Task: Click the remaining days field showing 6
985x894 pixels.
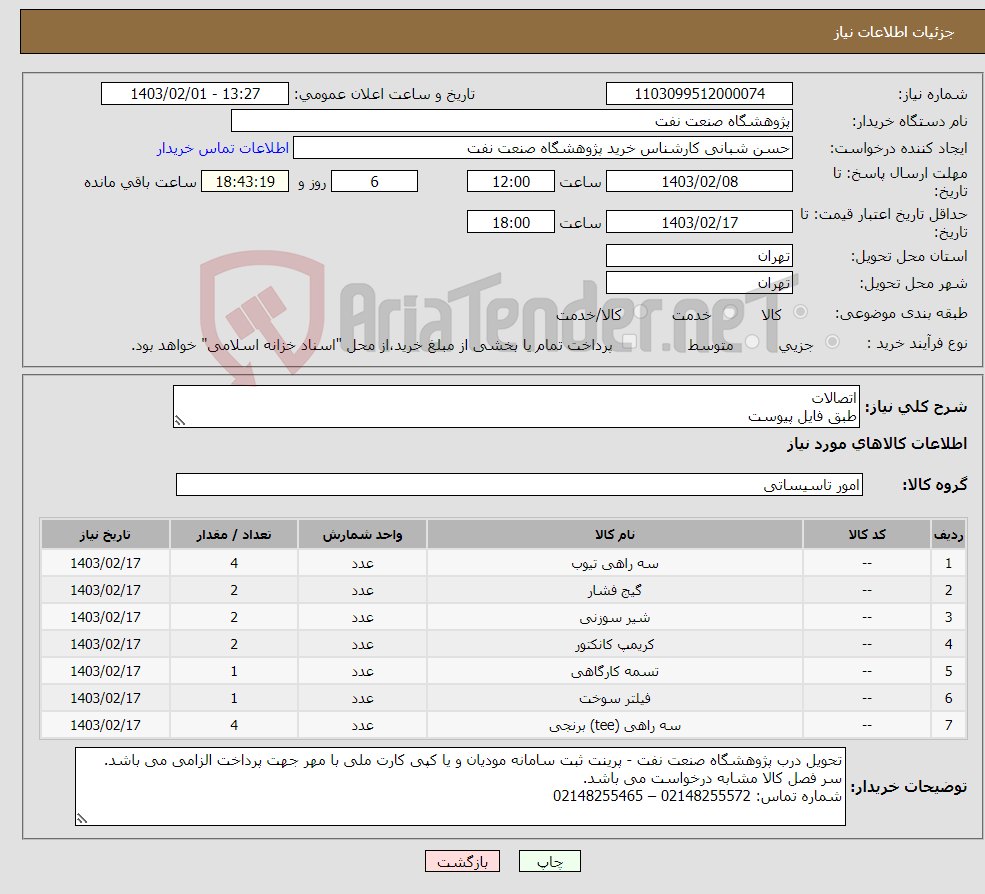Action: 374,182
